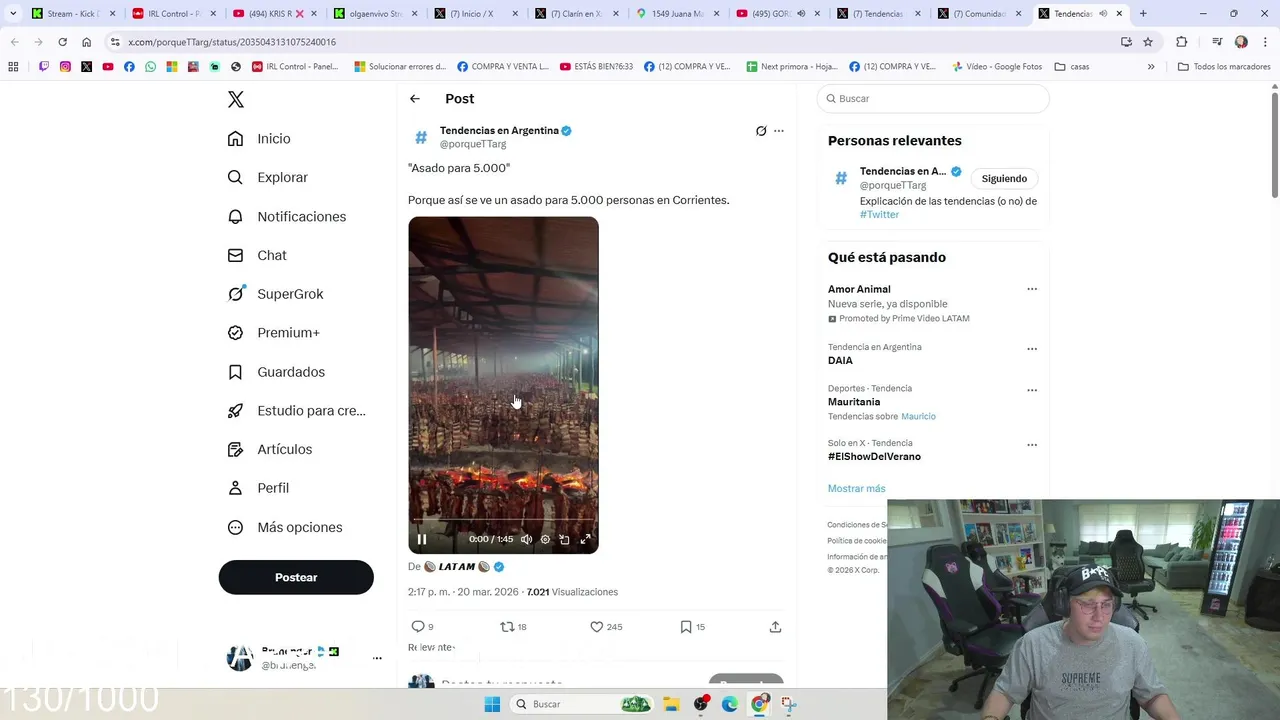The width and height of the screenshot is (1280, 720).
Task: Seek on the video progress bar
Action: coord(503,521)
